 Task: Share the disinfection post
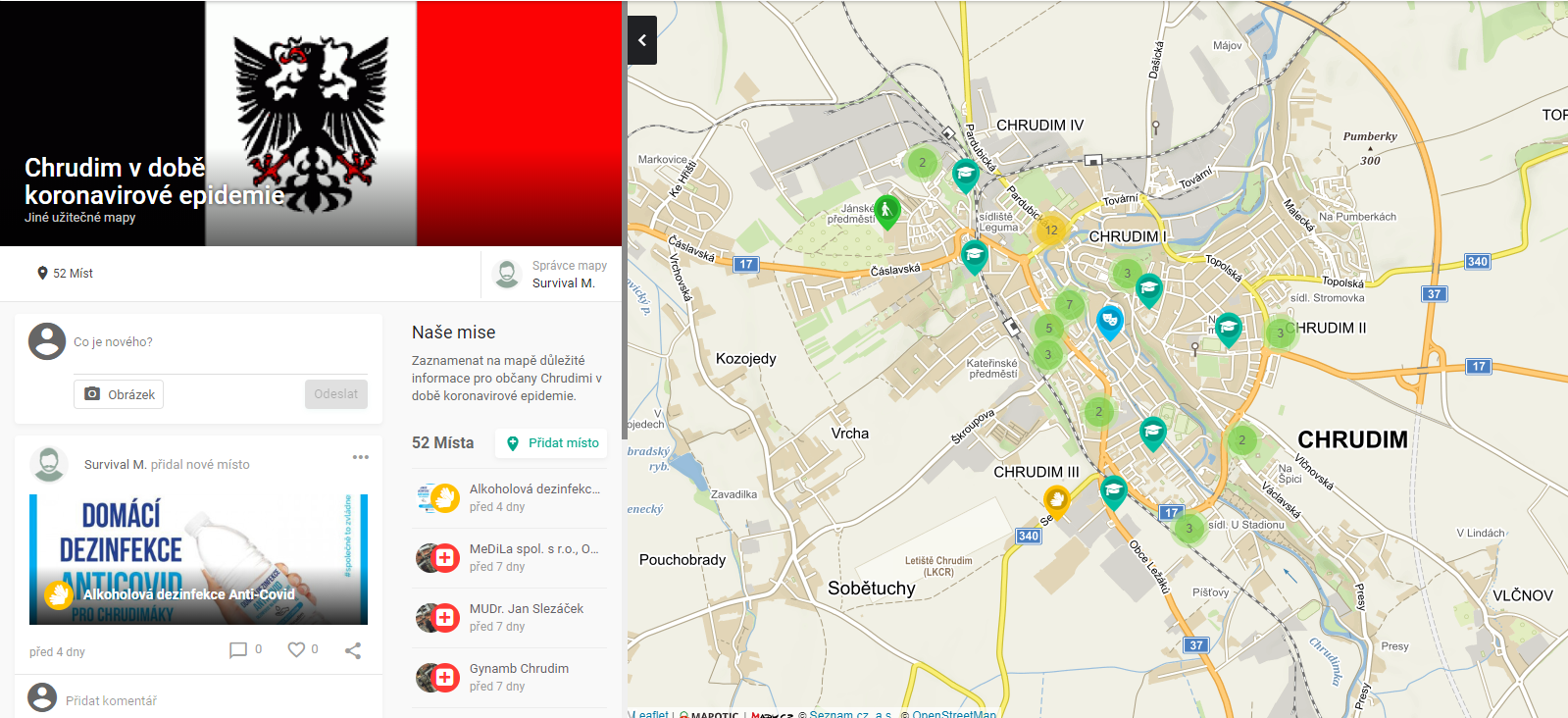click(x=353, y=650)
